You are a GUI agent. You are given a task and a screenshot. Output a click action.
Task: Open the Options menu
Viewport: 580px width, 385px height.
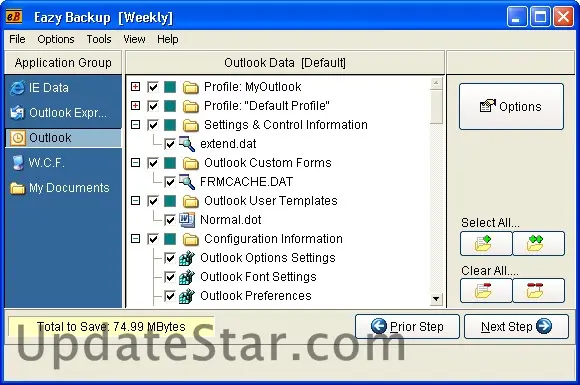point(56,39)
